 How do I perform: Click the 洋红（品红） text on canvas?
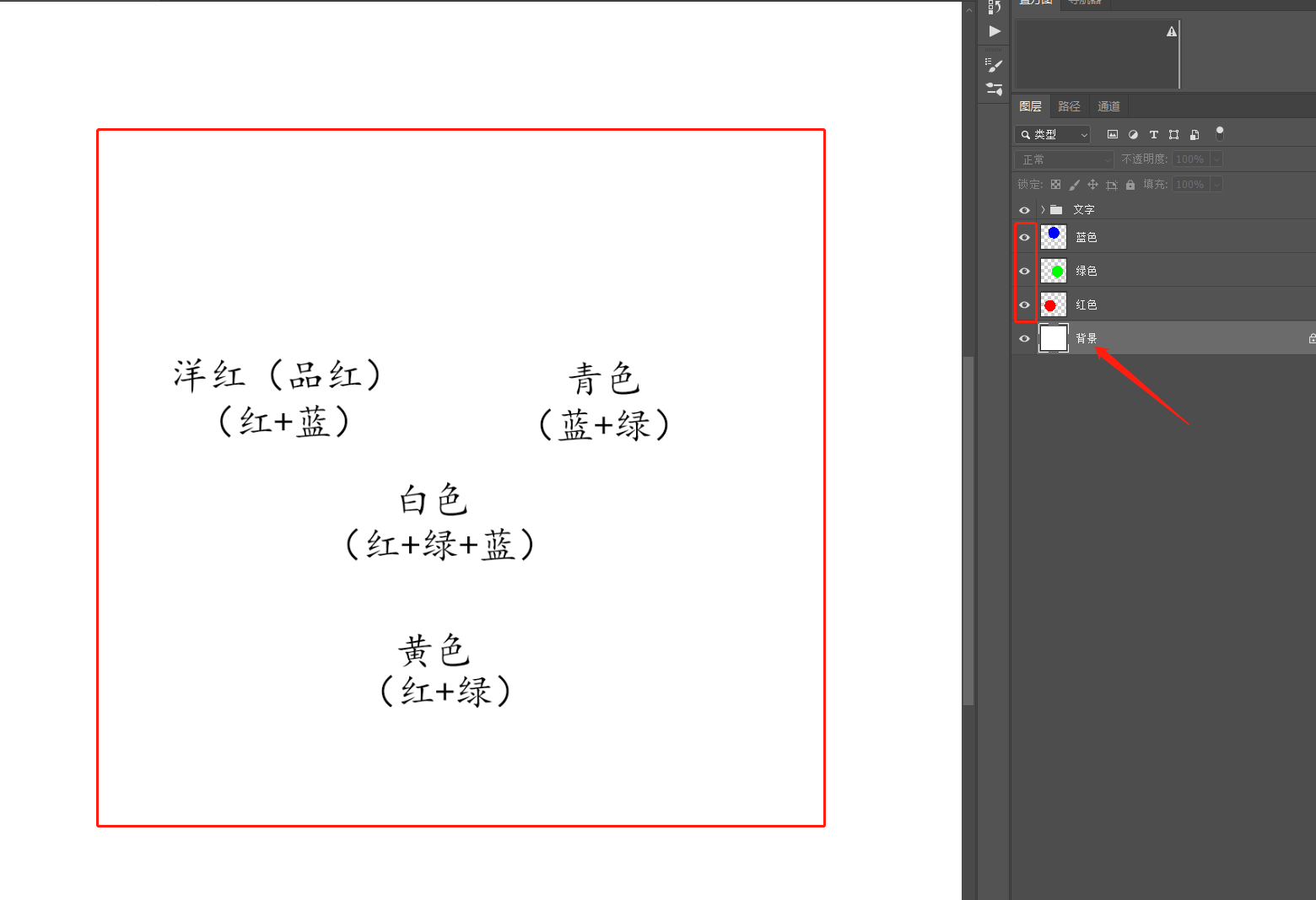[x=278, y=375]
